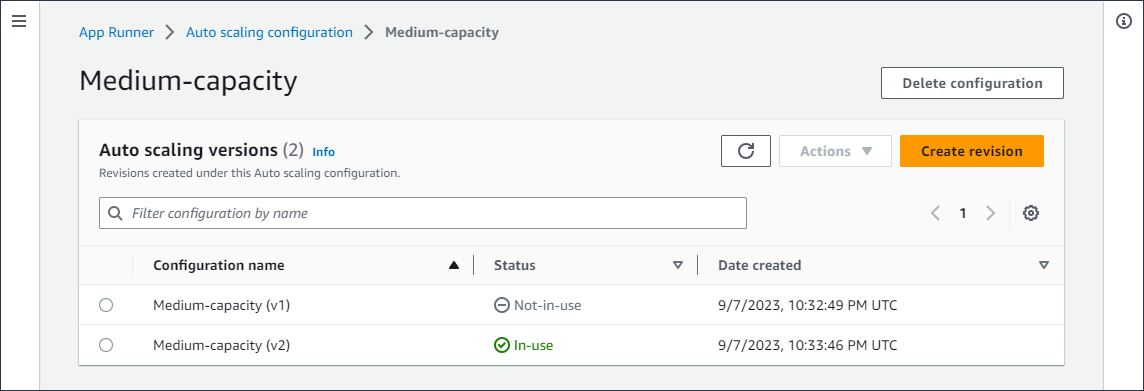Open the Info link beside versions heading
Viewport: 1144px width, 391px height.
pos(323,152)
